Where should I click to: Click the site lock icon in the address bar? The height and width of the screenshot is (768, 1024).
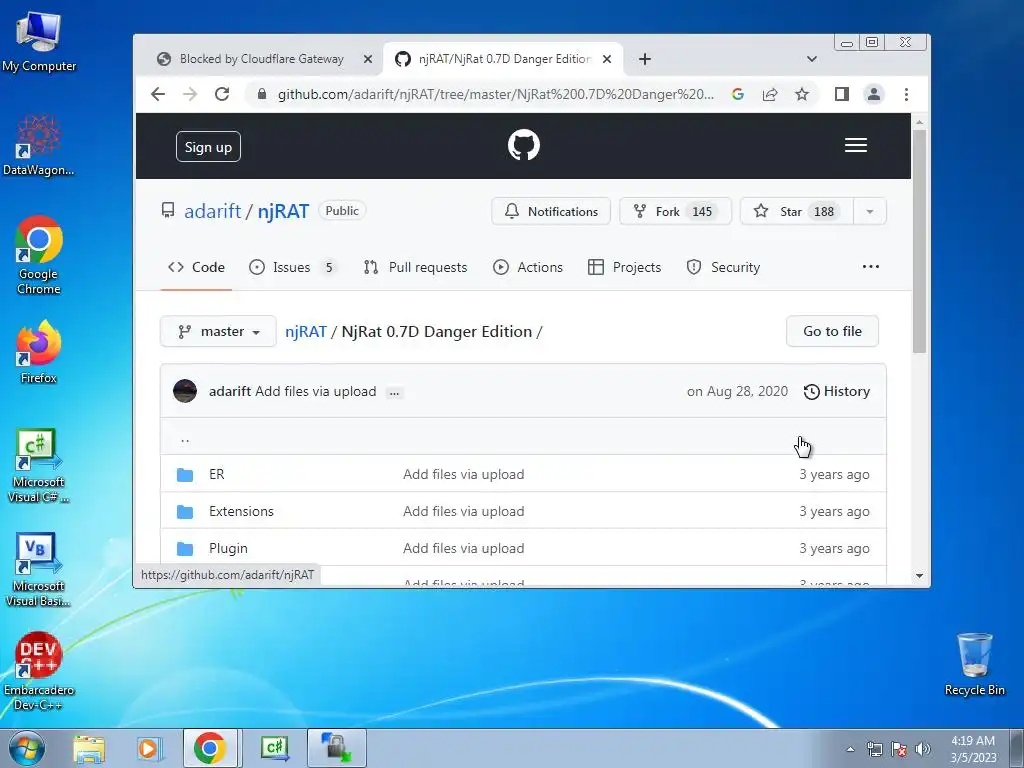262,94
